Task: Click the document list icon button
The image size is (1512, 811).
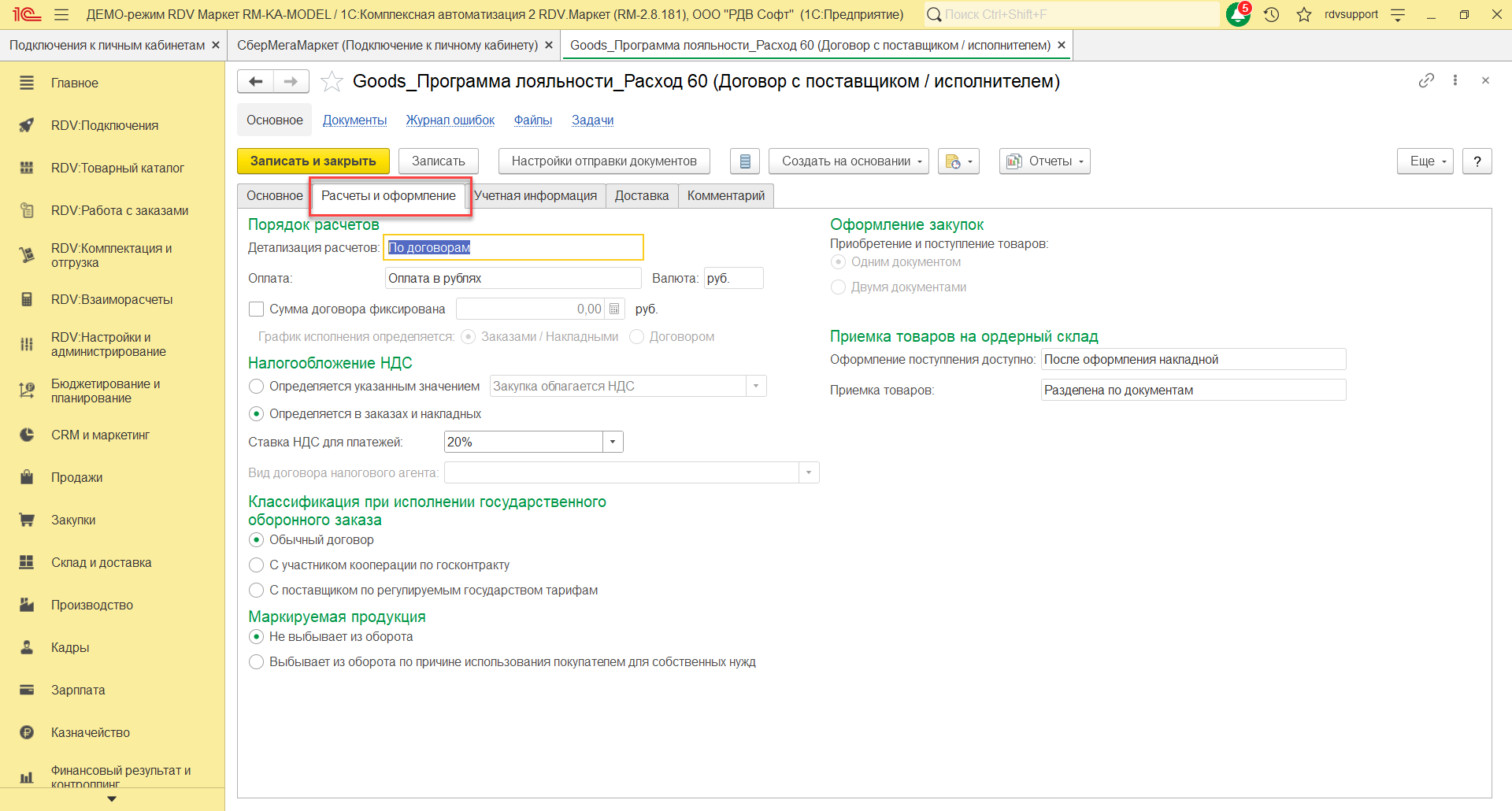Action: click(744, 161)
